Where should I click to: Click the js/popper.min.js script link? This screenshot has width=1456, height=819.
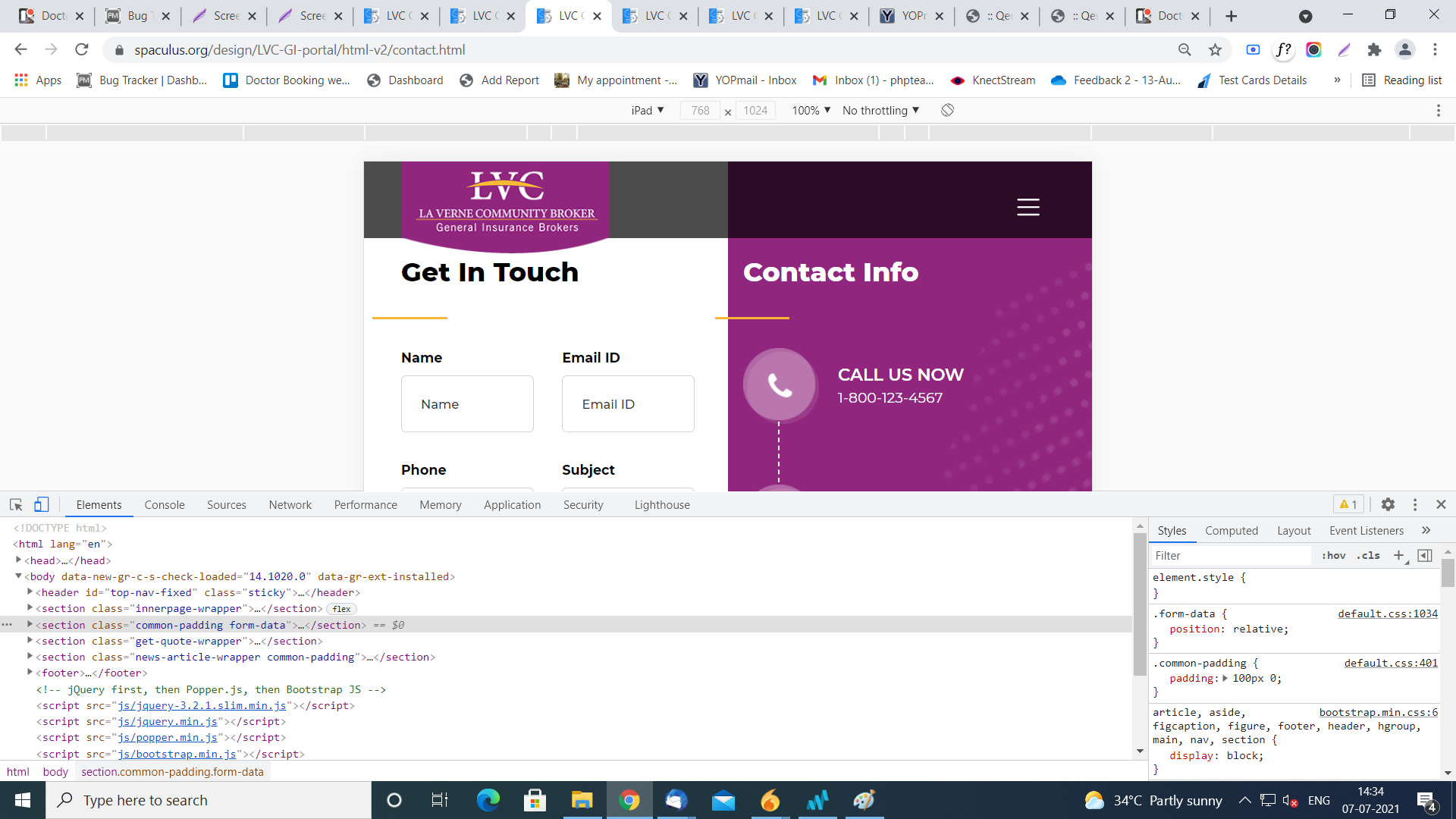click(168, 737)
